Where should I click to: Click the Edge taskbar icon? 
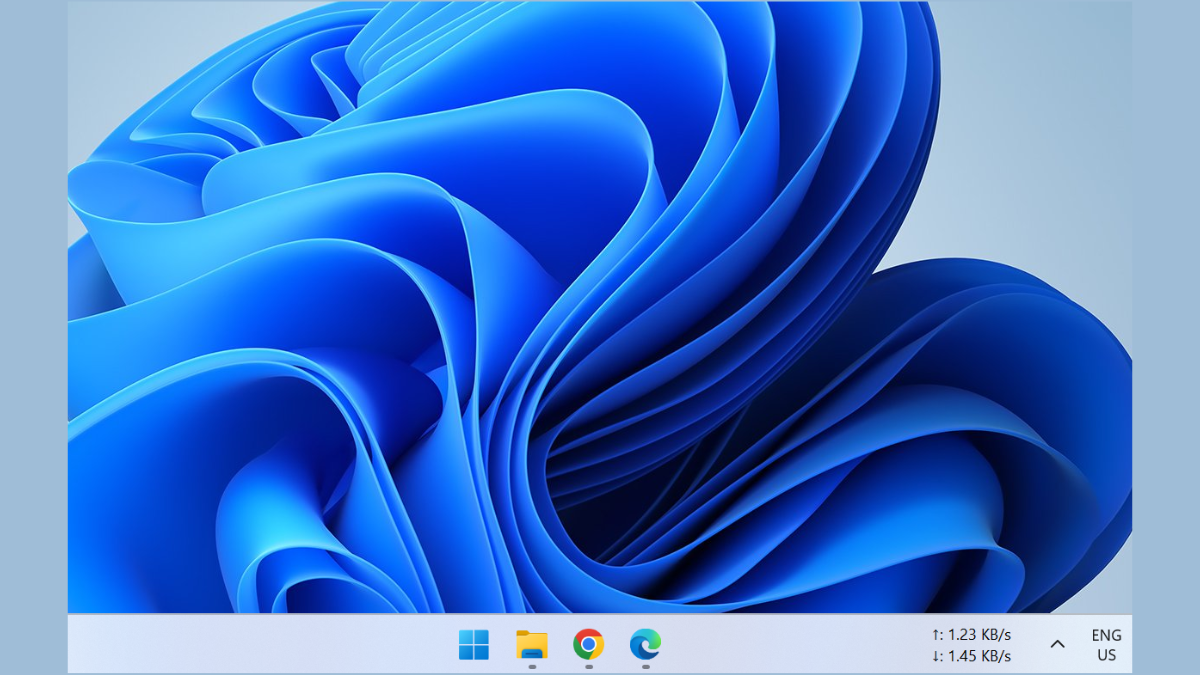[x=646, y=645]
